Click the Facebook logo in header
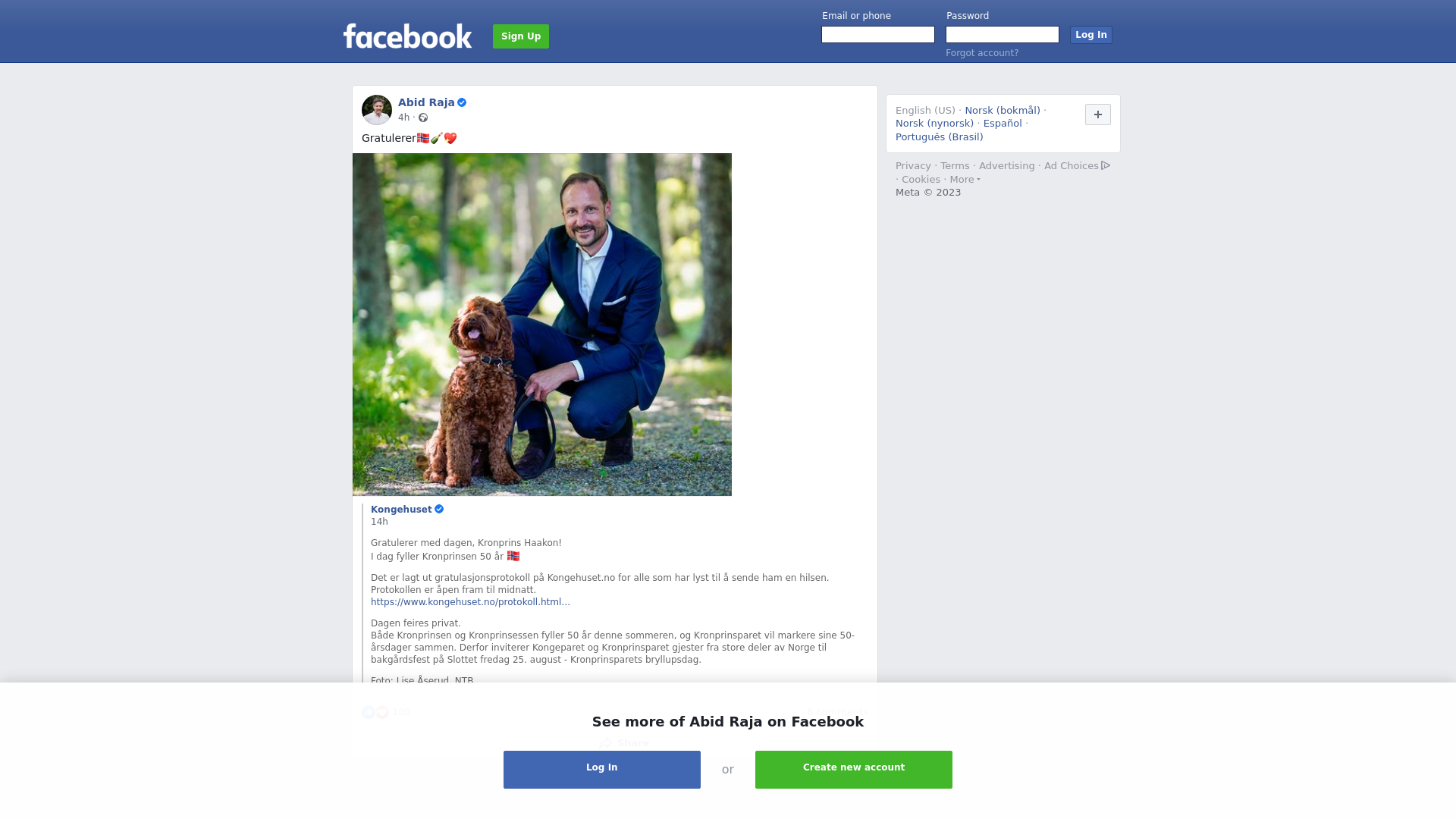 (x=407, y=36)
